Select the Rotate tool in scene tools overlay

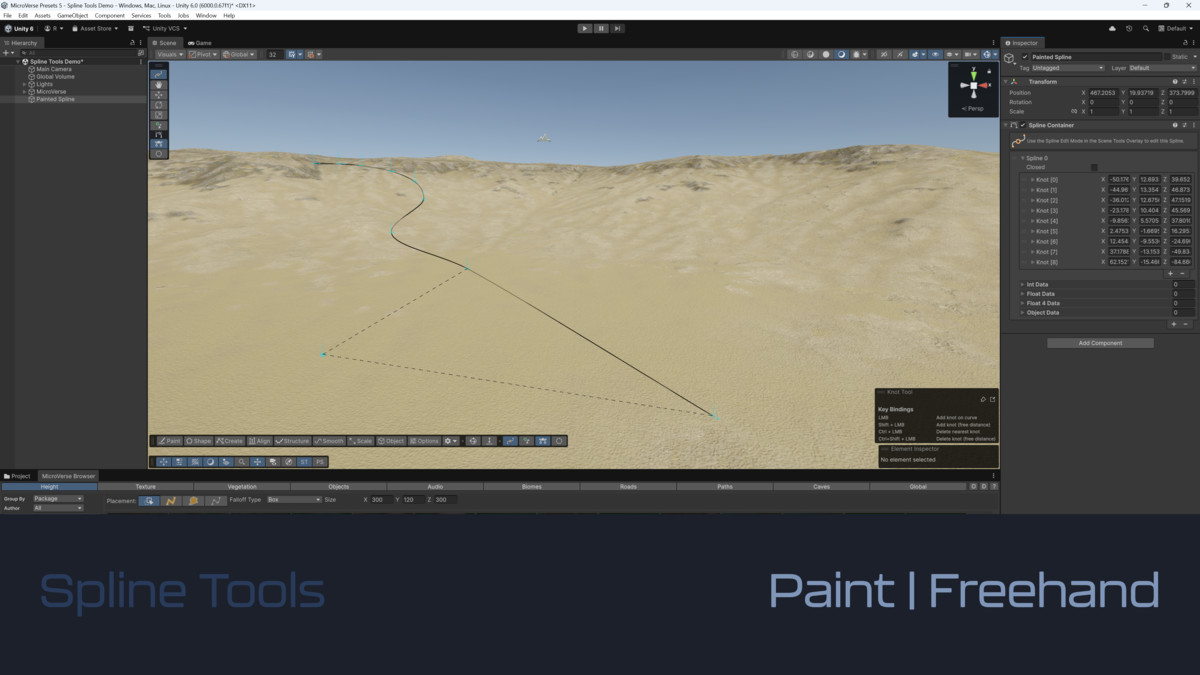(159, 105)
